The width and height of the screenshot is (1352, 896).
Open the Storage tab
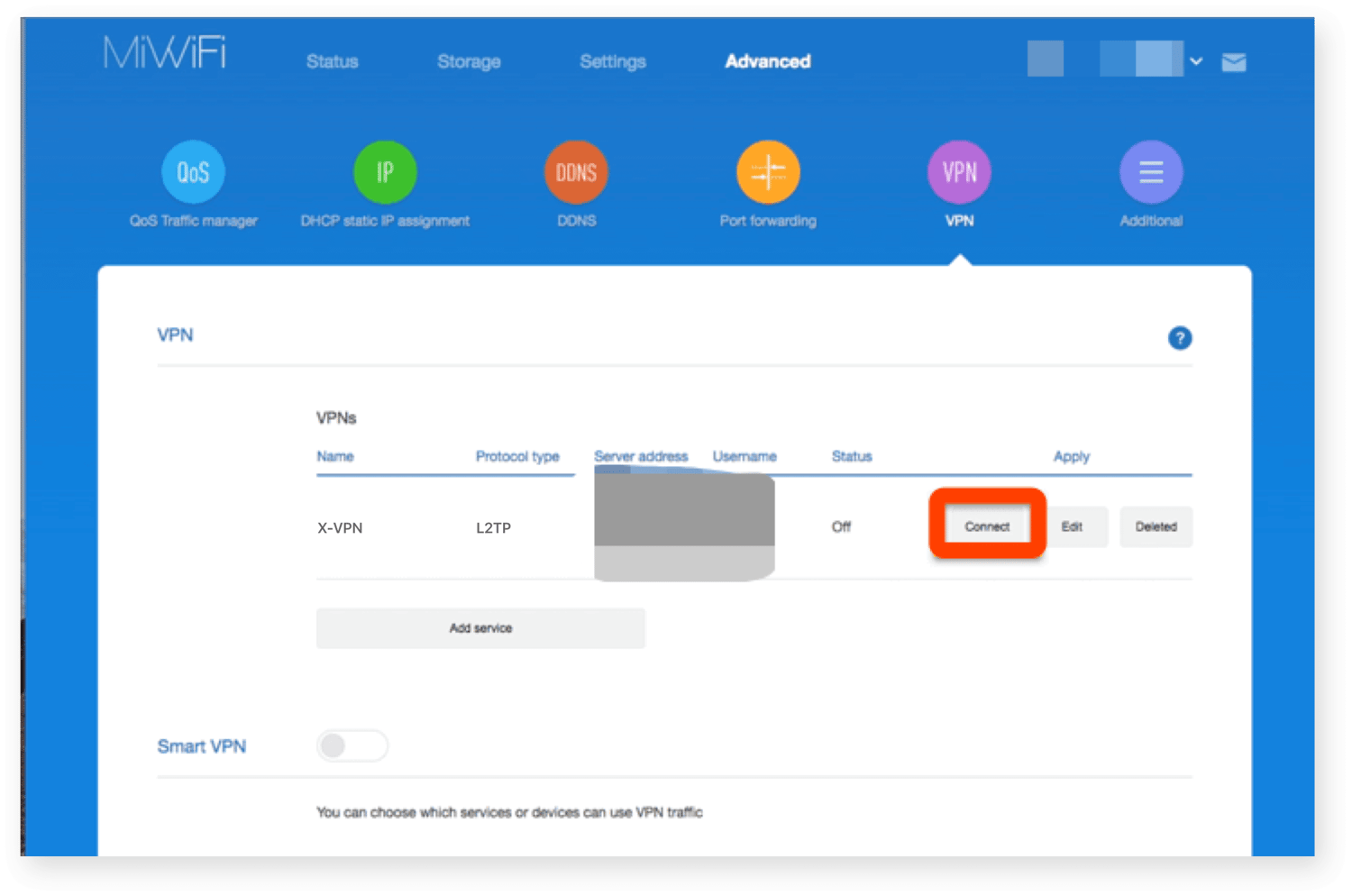coord(469,61)
